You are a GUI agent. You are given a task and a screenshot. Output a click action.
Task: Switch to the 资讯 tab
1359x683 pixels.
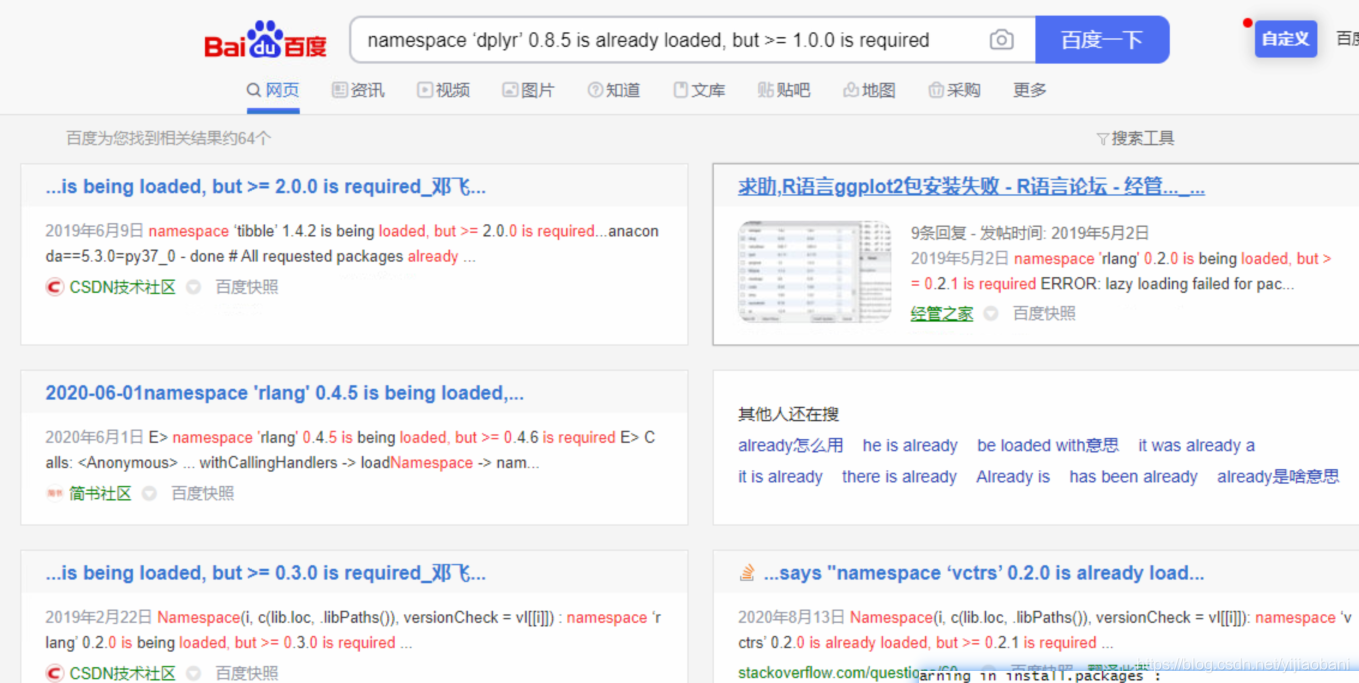coord(358,90)
